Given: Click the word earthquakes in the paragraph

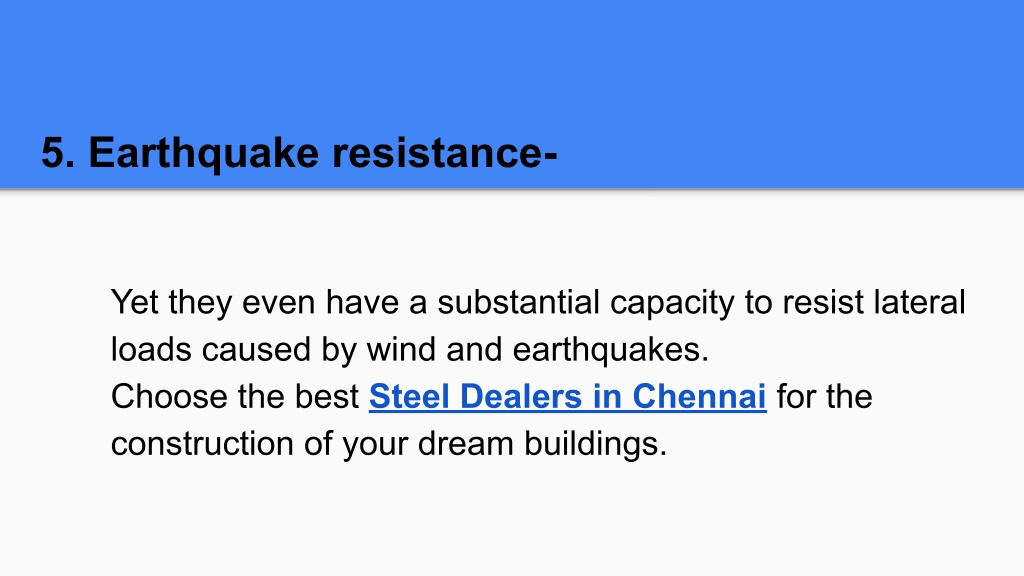Looking at the screenshot, I should coord(610,349).
